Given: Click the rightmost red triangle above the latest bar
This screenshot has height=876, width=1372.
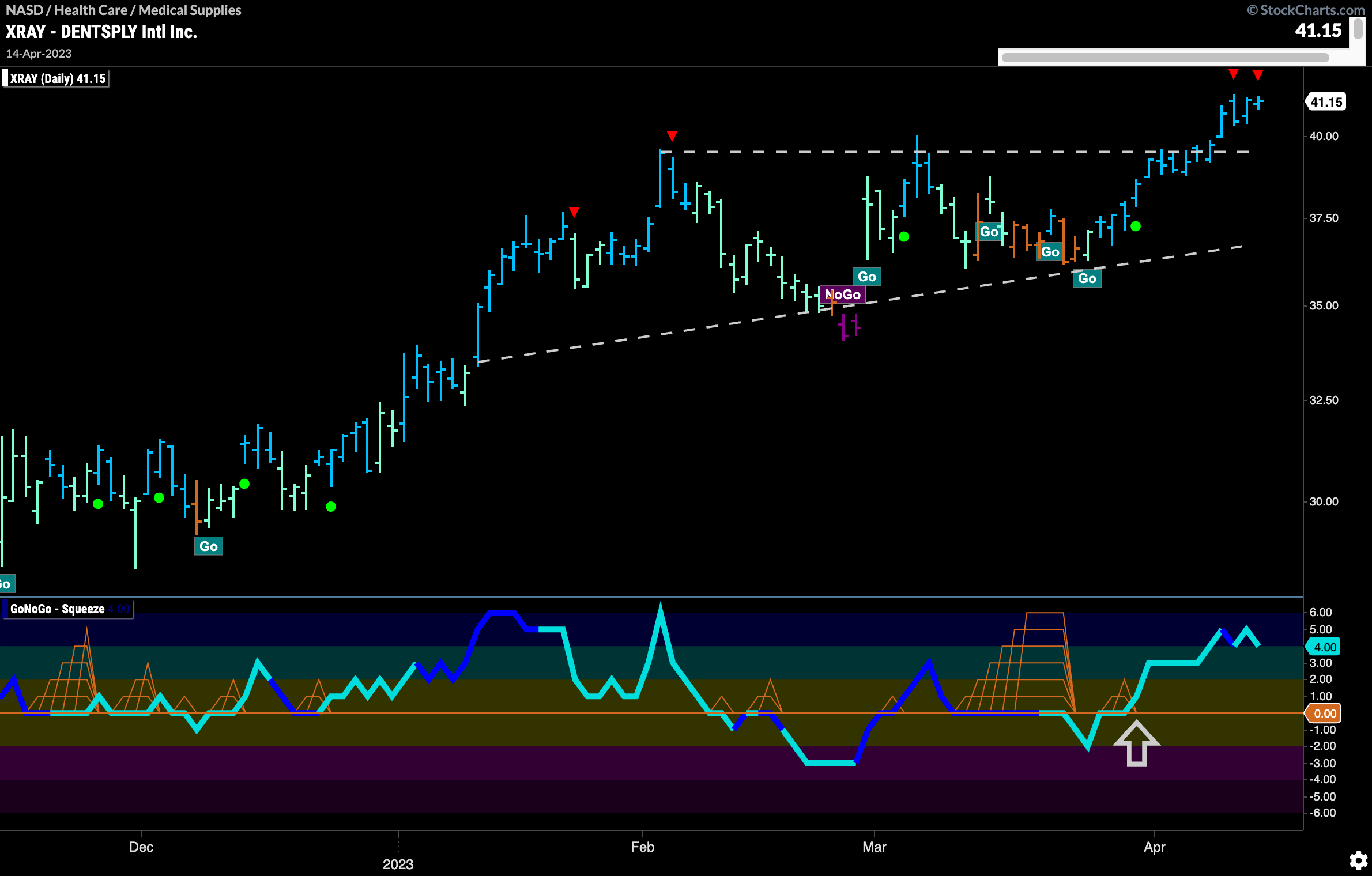Looking at the screenshot, I should (1258, 75).
